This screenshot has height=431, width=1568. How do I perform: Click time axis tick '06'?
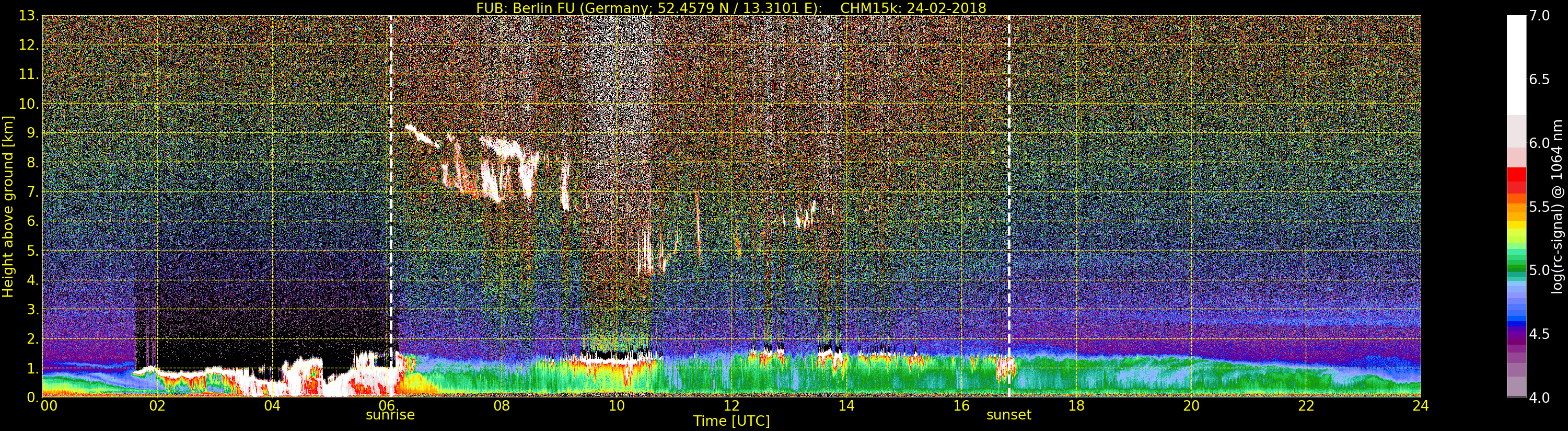[387, 405]
